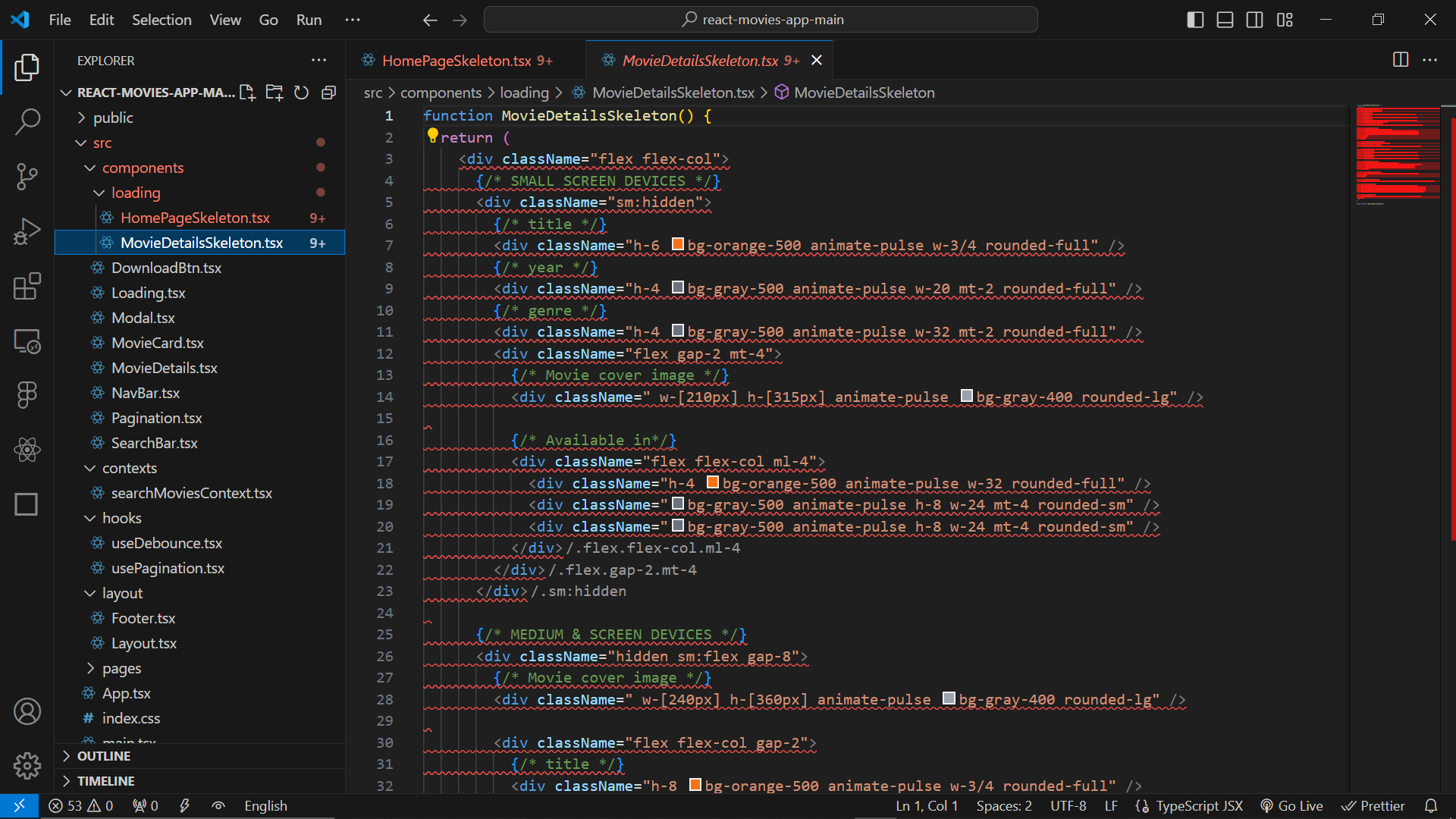Expand the public folder
Viewport: 1456px width, 819px height.
coord(113,118)
